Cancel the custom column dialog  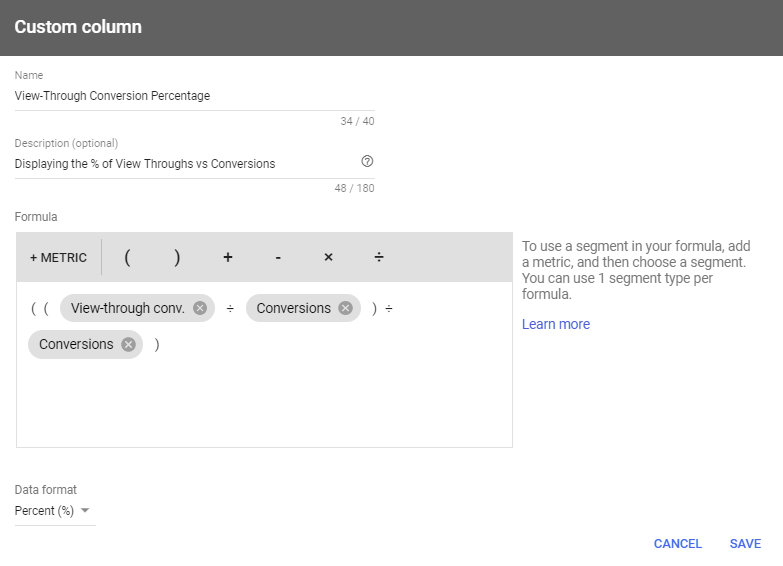(678, 544)
